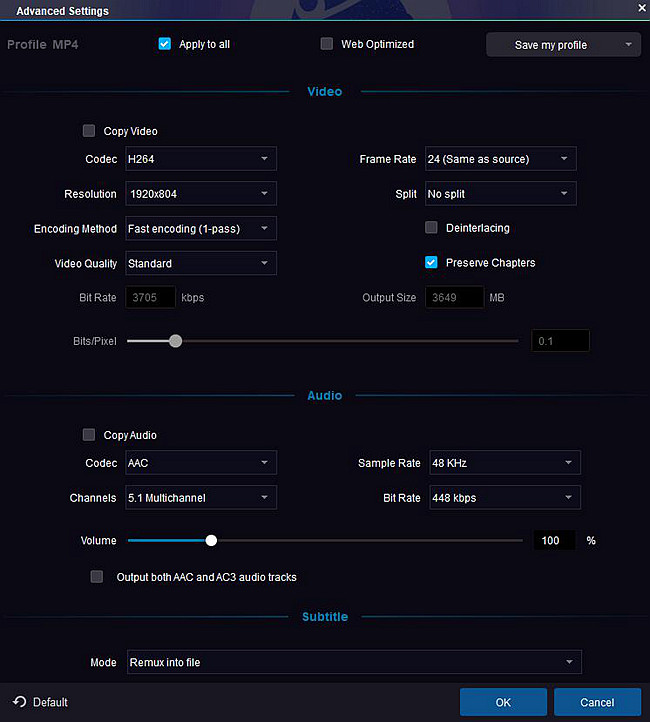Viewport: 650px width, 722px height.
Task: Click the Bits/Pixel value field 0.1
Action: click(x=560, y=341)
